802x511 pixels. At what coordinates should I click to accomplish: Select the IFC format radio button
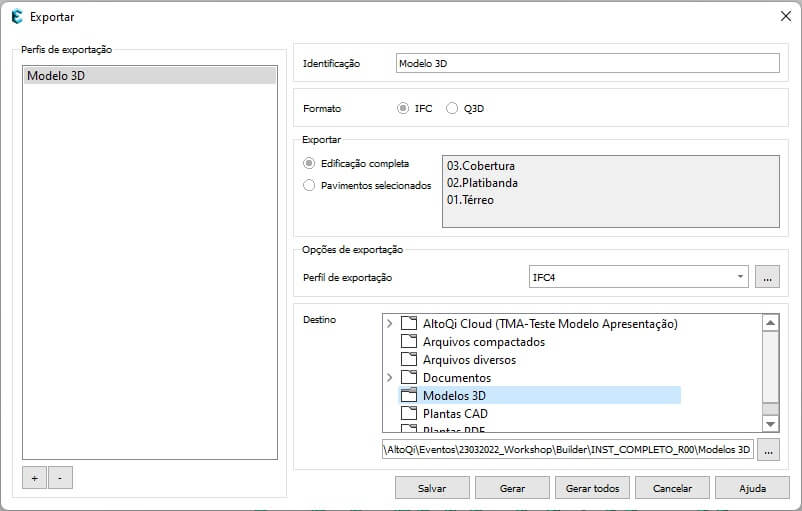(x=403, y=108)
